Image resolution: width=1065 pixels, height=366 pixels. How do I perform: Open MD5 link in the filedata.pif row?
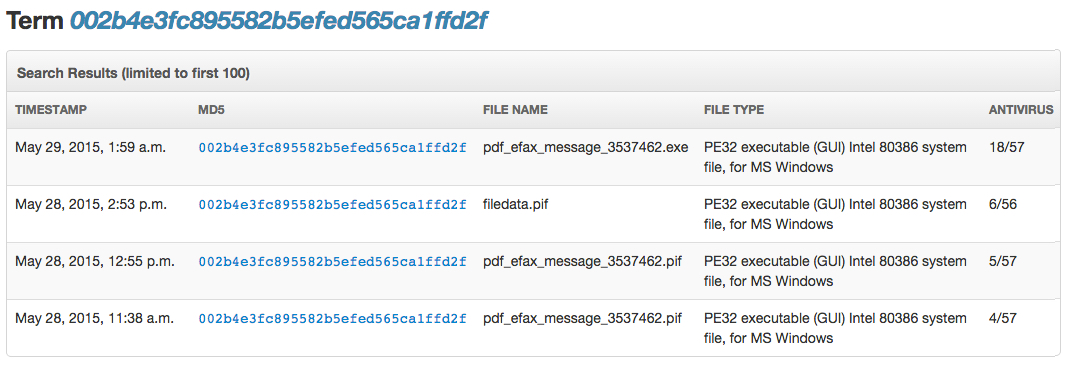point(333,204)
